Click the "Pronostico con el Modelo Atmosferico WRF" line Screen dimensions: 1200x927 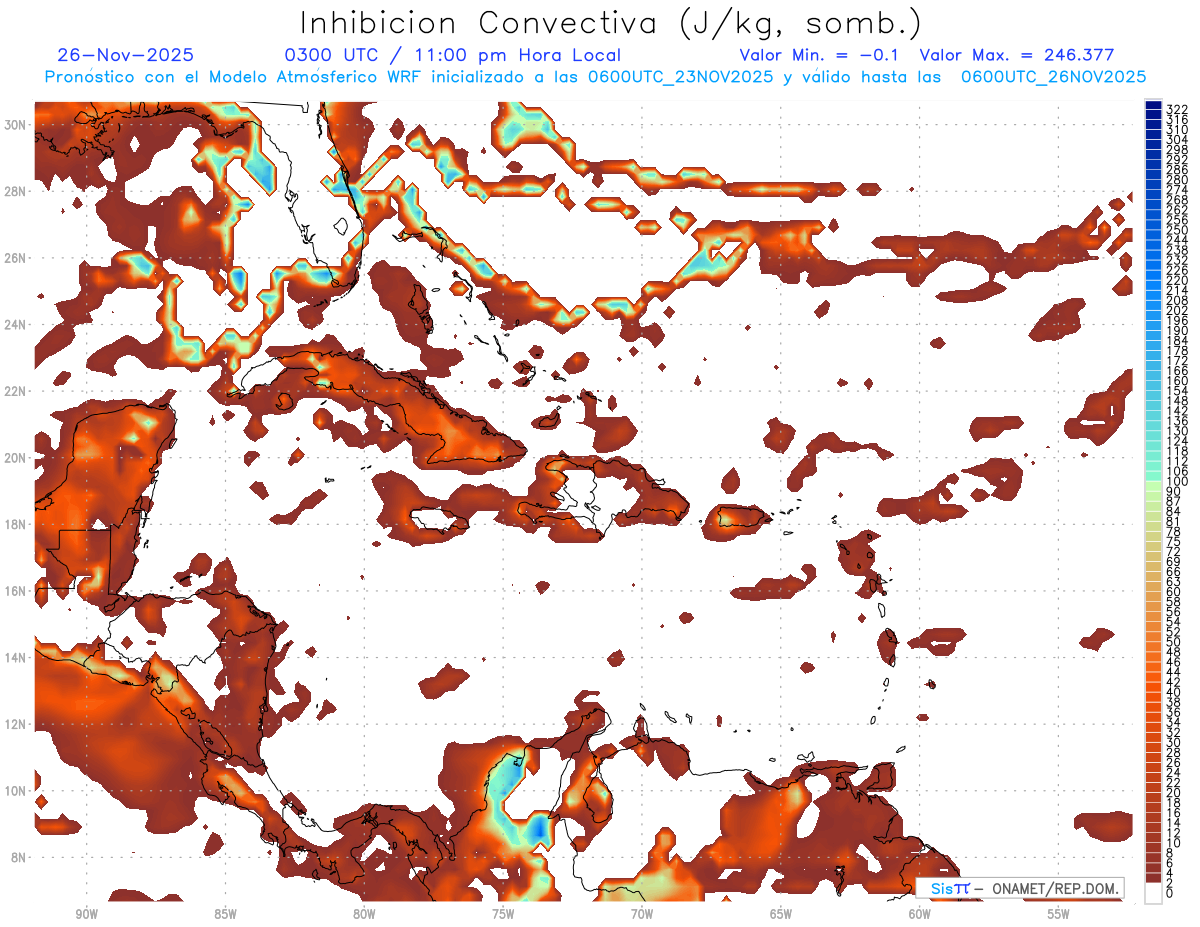pos(596,77)
